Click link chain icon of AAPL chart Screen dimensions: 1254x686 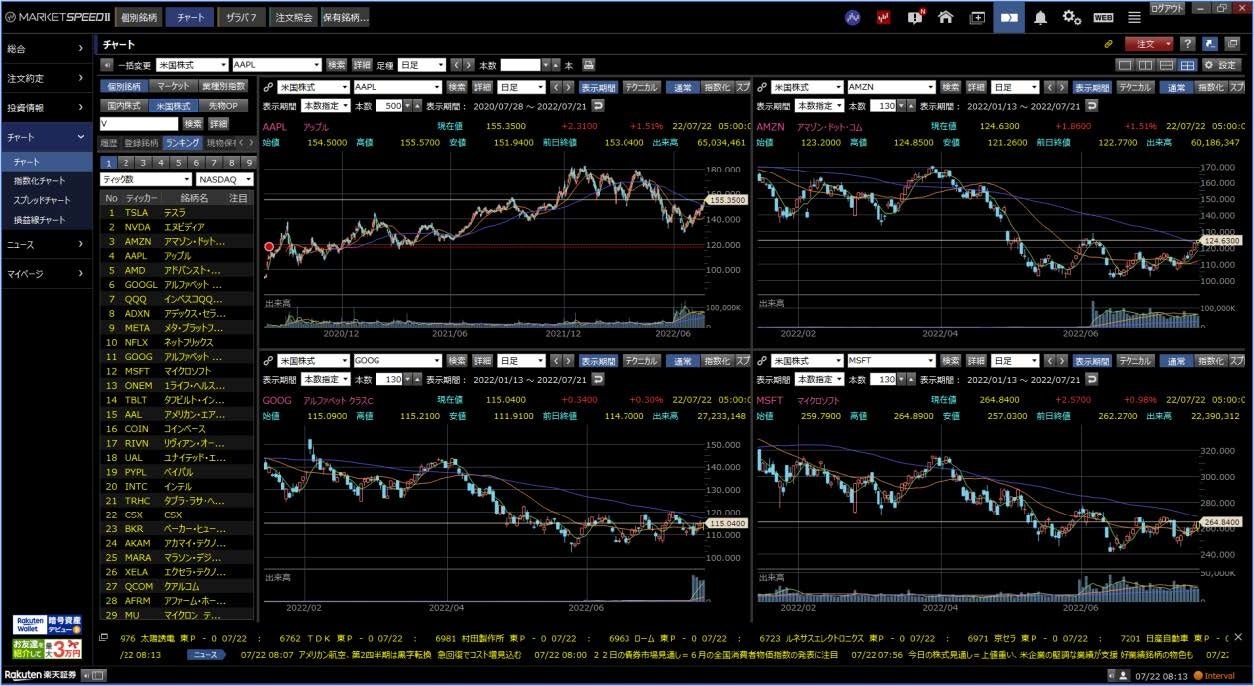tap(267, 87)
